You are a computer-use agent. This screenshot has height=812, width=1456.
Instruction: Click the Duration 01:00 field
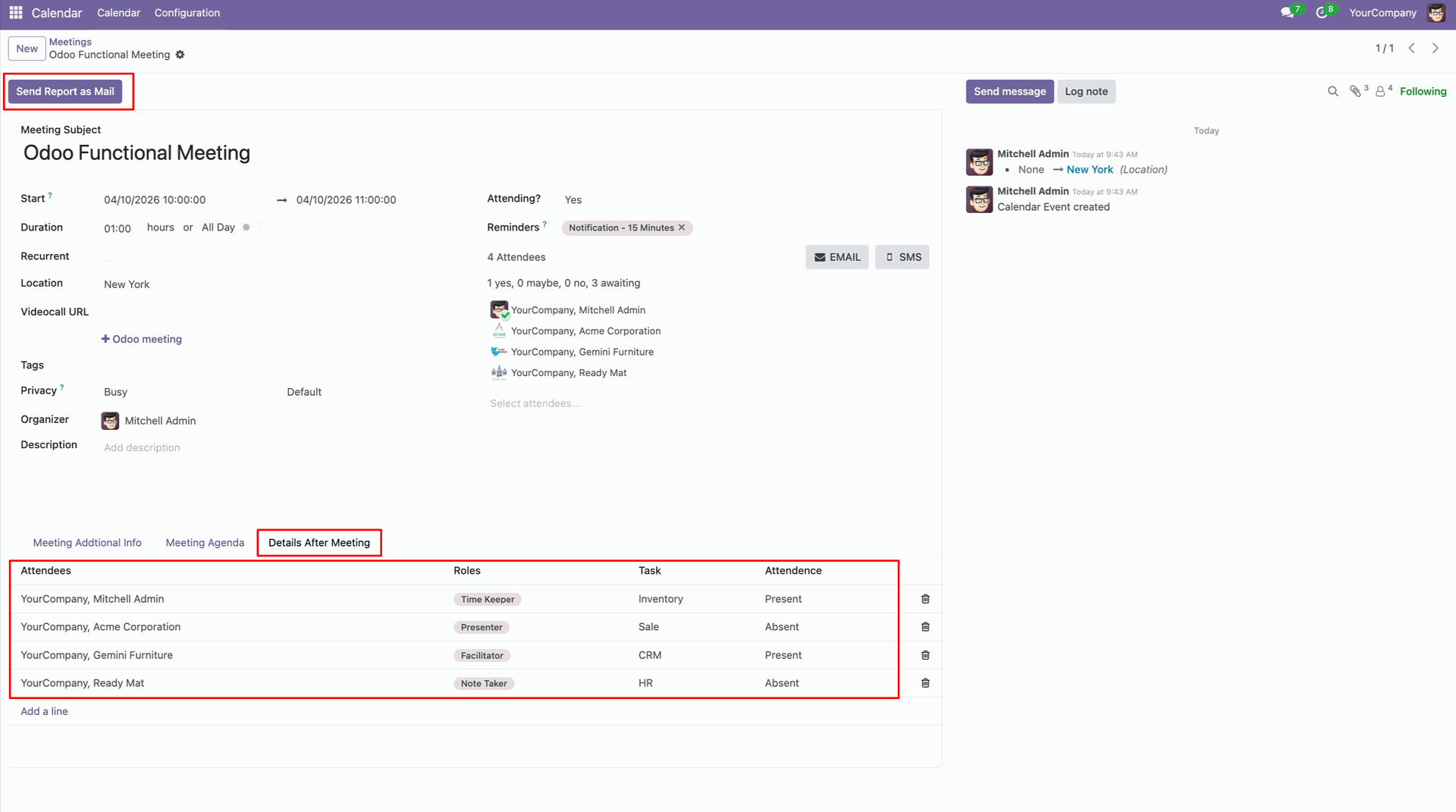[x=118, y=228]
